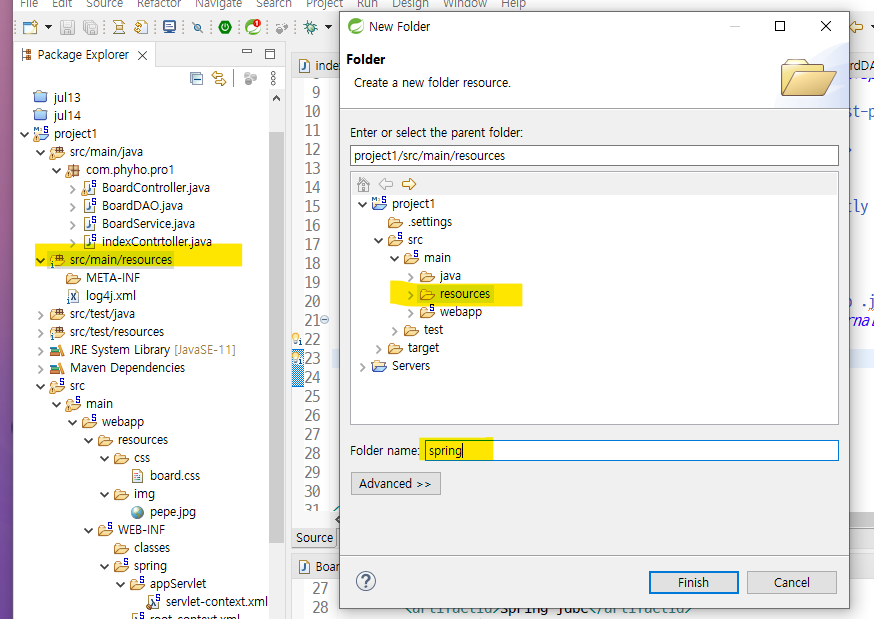Viewport: 874px width, 619px height.
Task: Click Collapse All in Package Explorer
Action: [x=196, y=79]
